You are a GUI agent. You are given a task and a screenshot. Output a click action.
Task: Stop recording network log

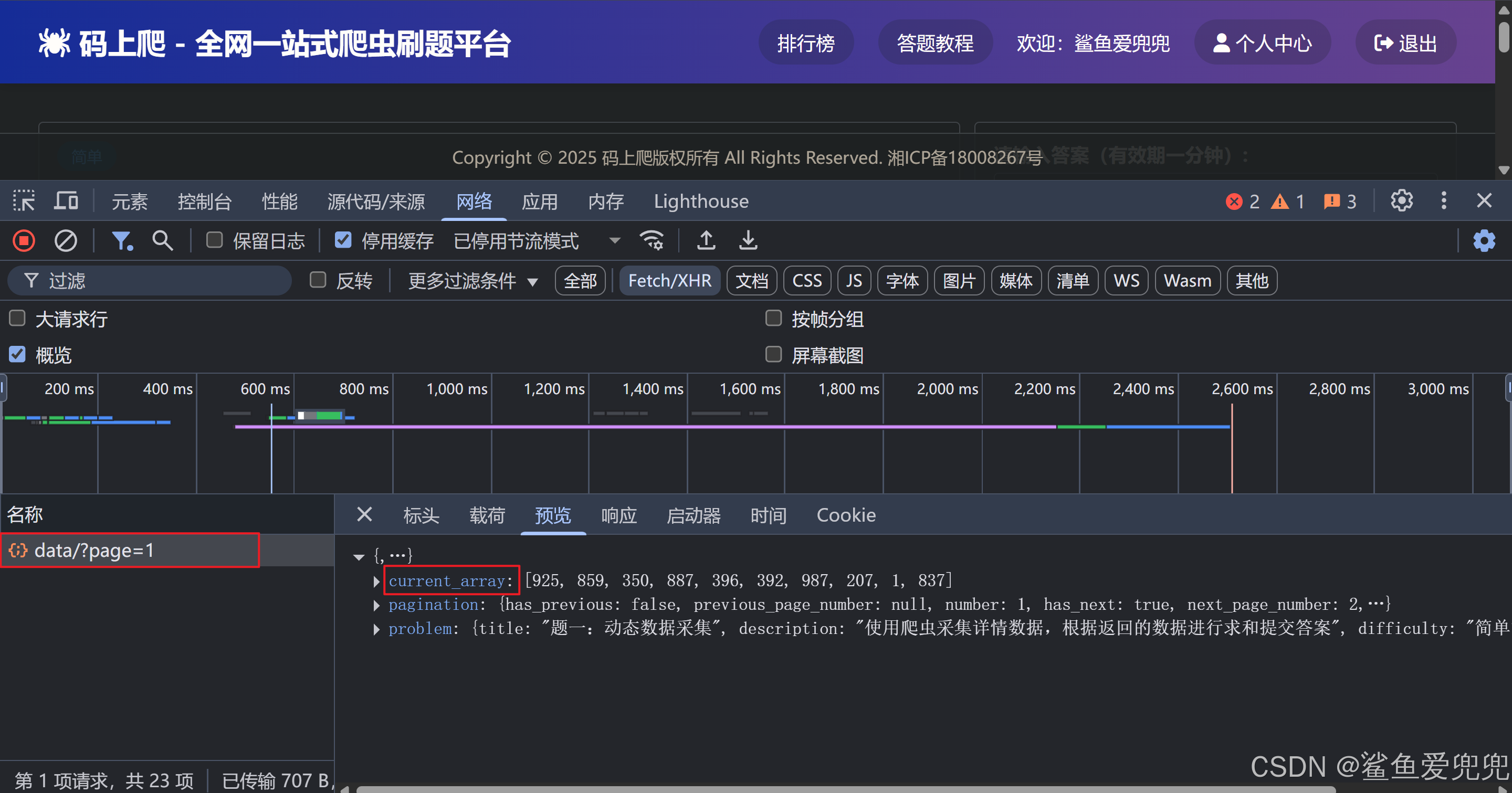coord(24,241)
